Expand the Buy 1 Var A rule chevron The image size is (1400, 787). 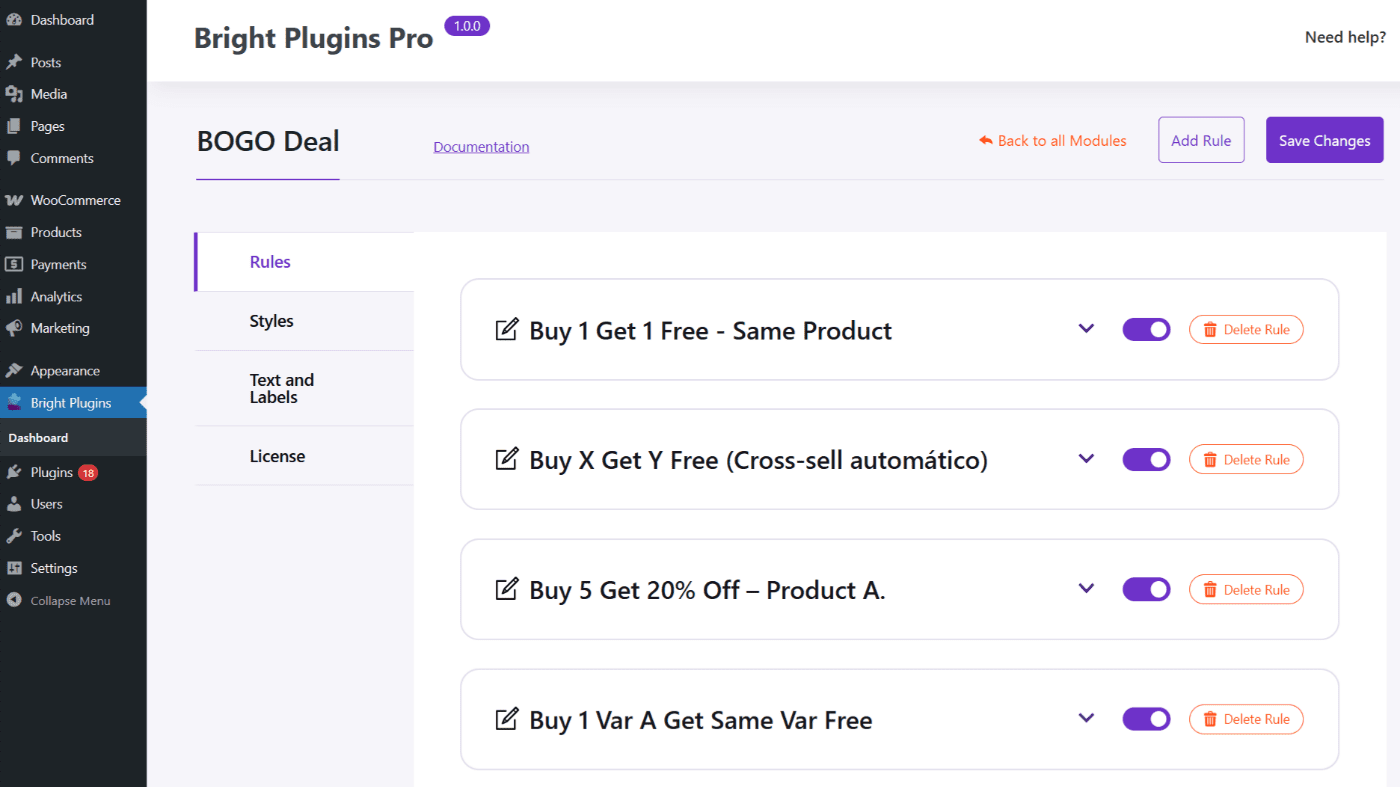[1087, 719]
